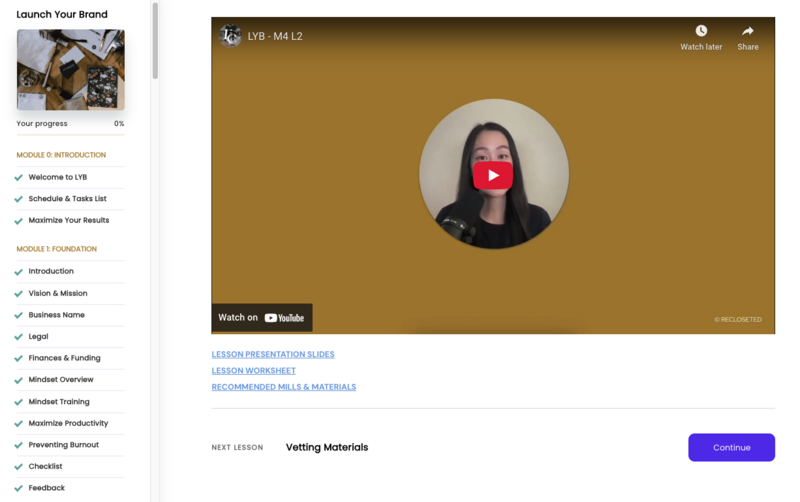The height and width of the screenshot is (502, 800).
Task: Open the Checklist lesson
Action: pyautogui.click(x=45, y=466)
